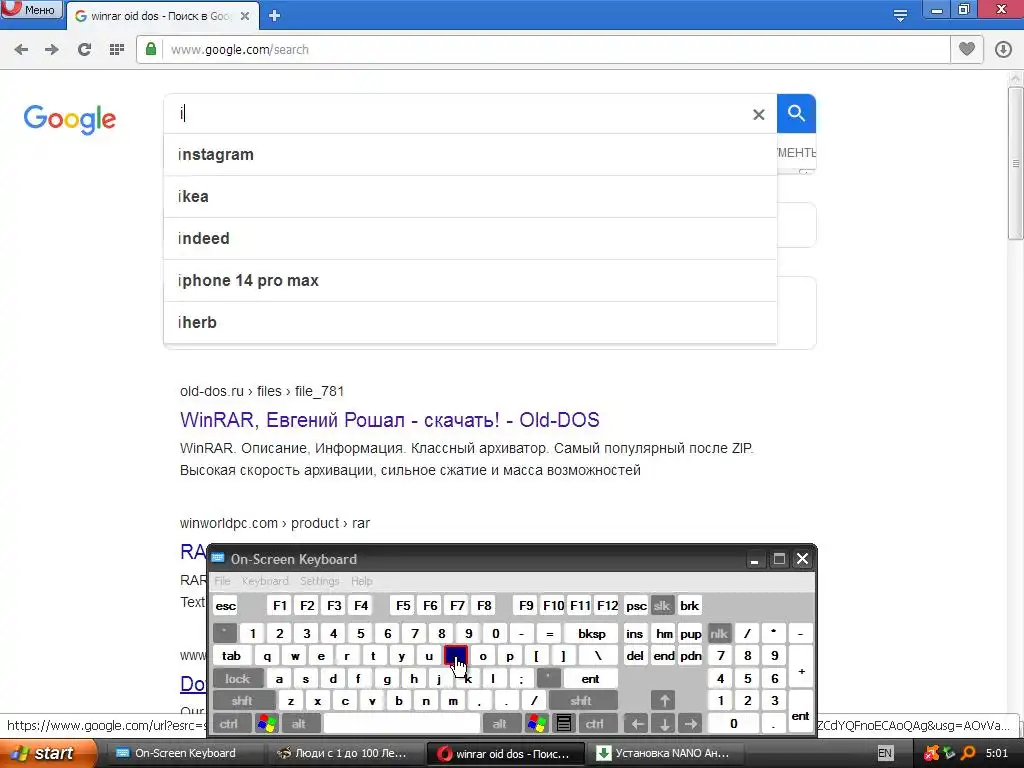
Task: Click the main ent key beside the apostrophe key
Action: click(x=590, y=679)
